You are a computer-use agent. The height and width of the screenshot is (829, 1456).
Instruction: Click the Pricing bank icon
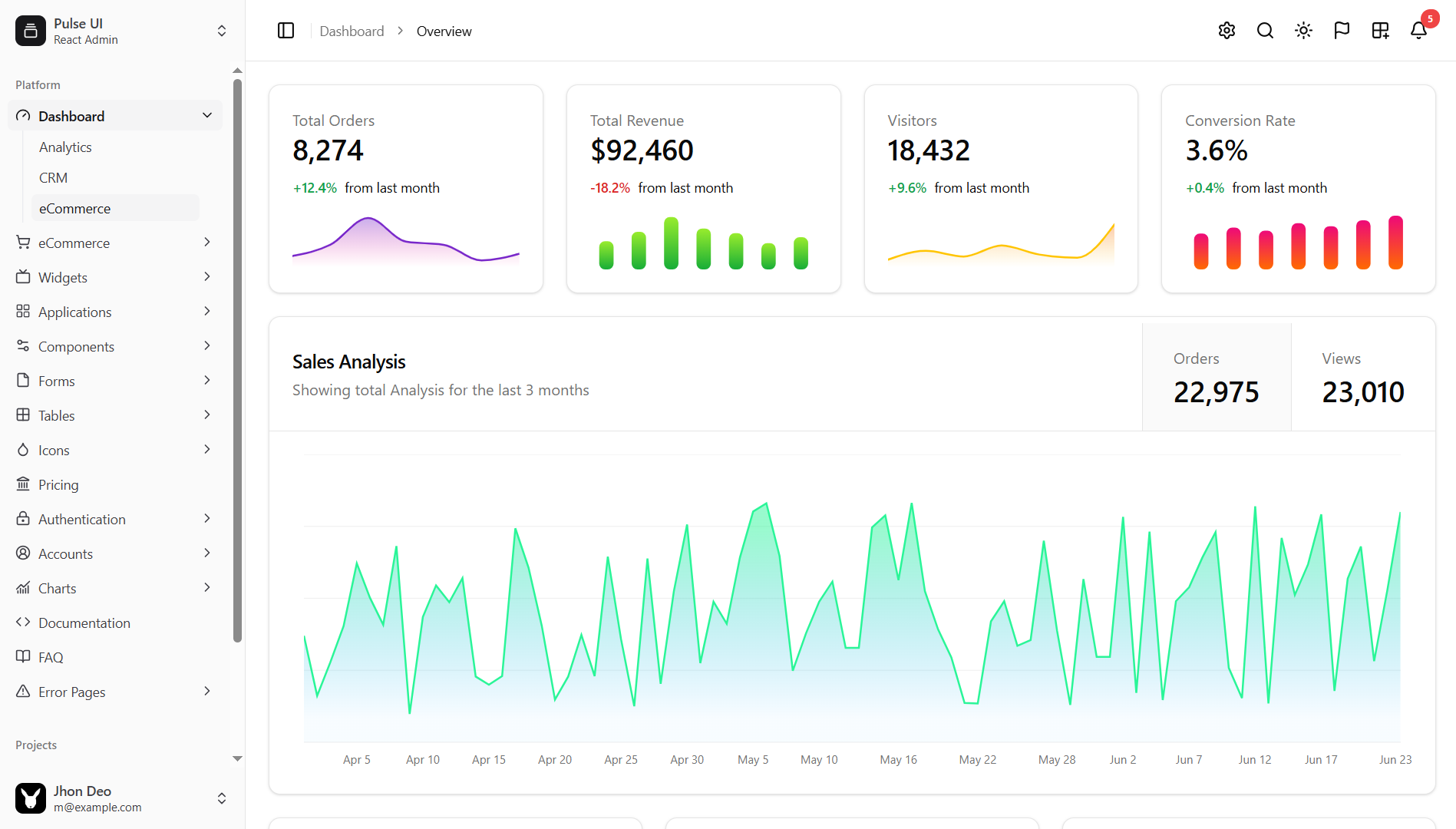(23, 484)
